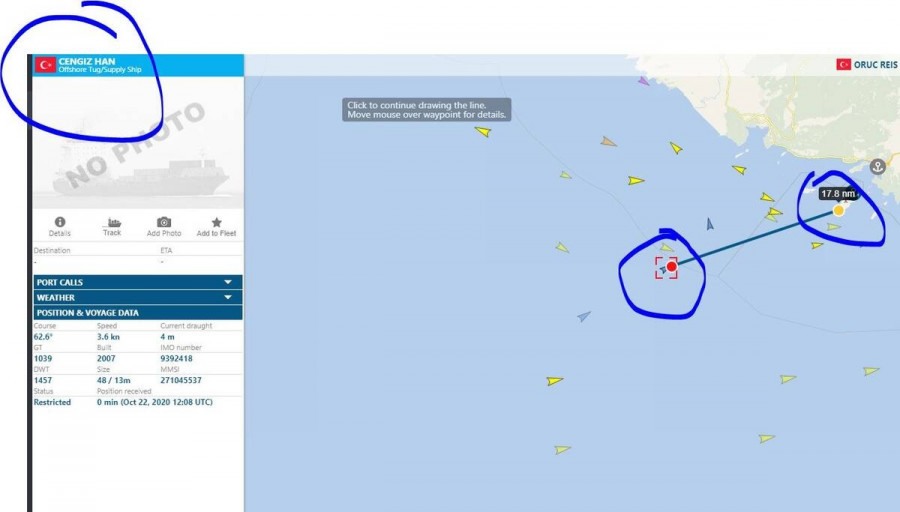Click the CENGIZ HAN vessel title
The image size is (900, 512).
87,61
